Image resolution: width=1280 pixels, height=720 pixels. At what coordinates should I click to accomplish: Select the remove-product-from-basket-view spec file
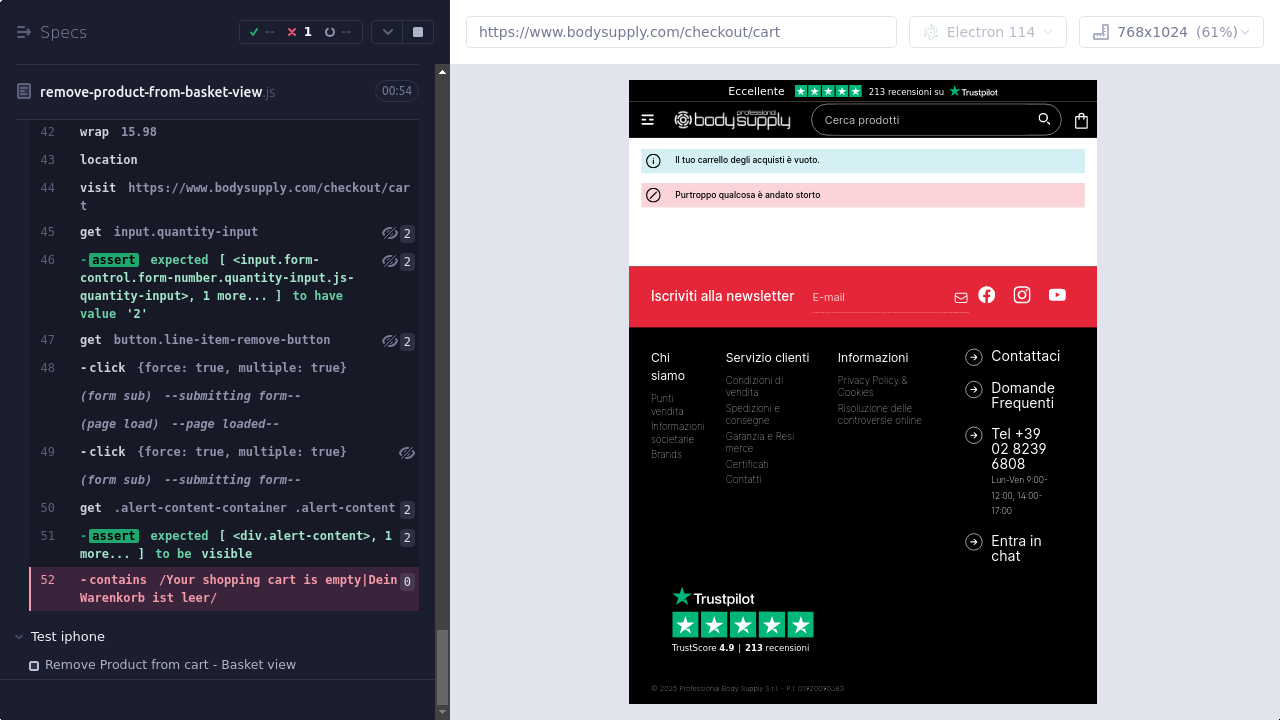point(150,92)
